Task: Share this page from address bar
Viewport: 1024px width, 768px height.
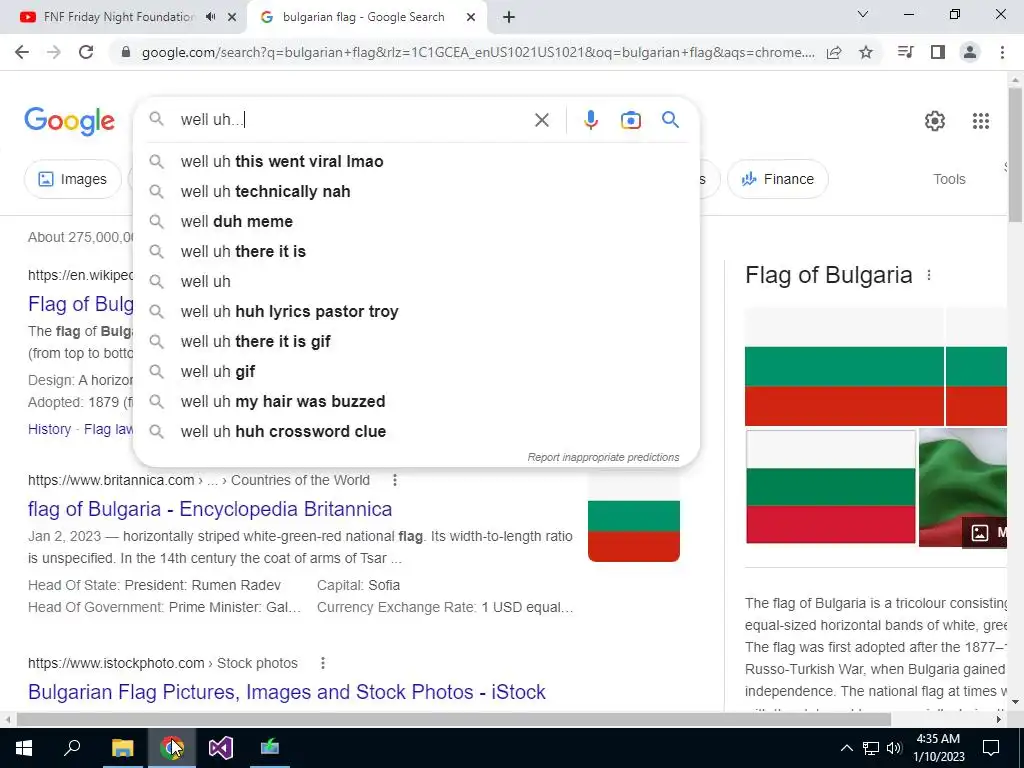Action: (834, 52)
